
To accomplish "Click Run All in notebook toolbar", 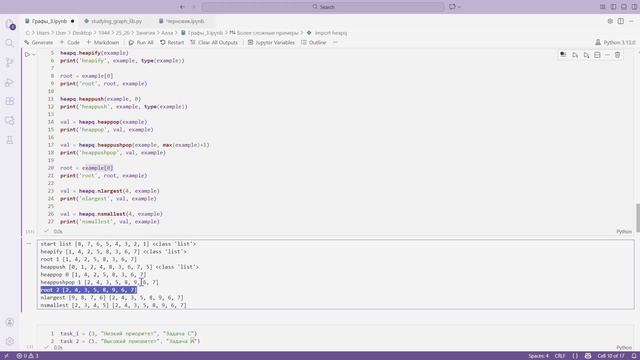I will [x=141, y=42].
